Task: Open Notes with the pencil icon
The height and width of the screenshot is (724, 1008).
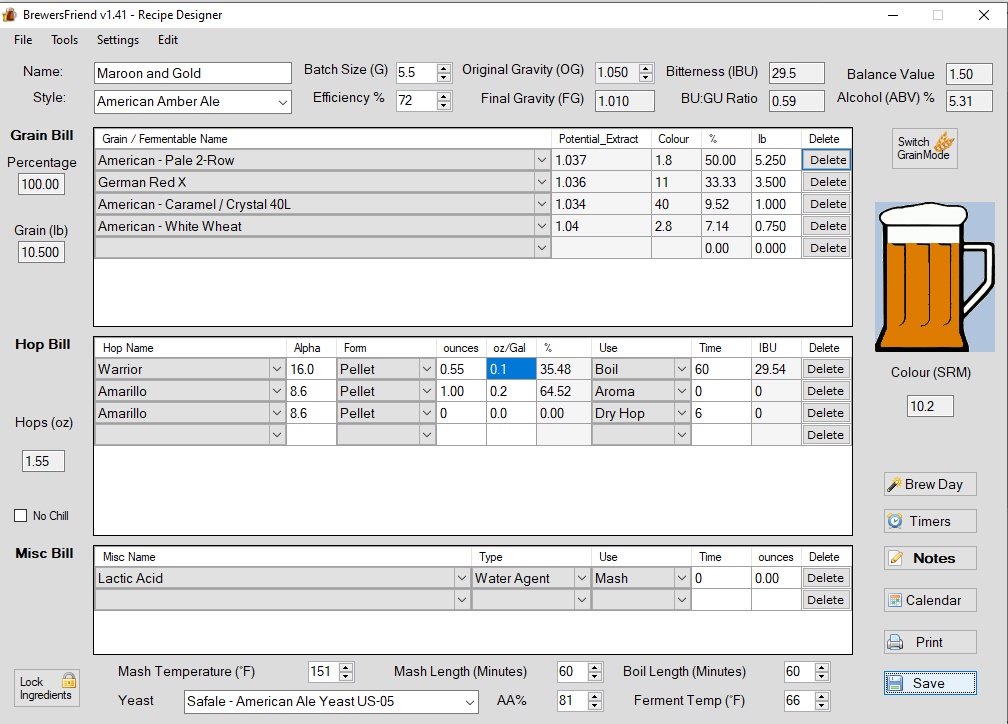Action: coord(929,558)
